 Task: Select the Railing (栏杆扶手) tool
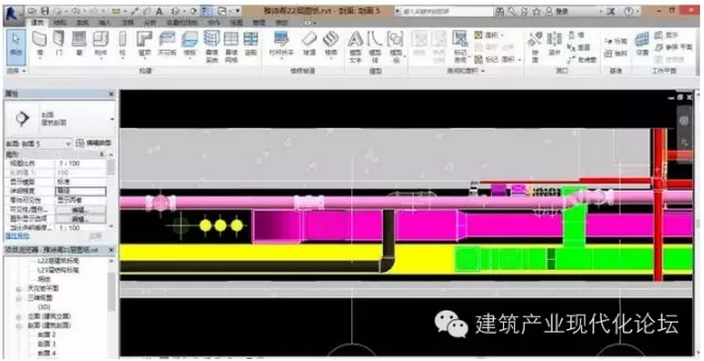(x=281, y=44)
